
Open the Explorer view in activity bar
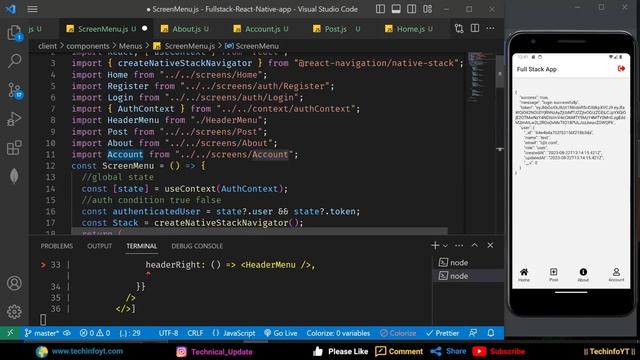pyautogui.click(x=14, y=33)
